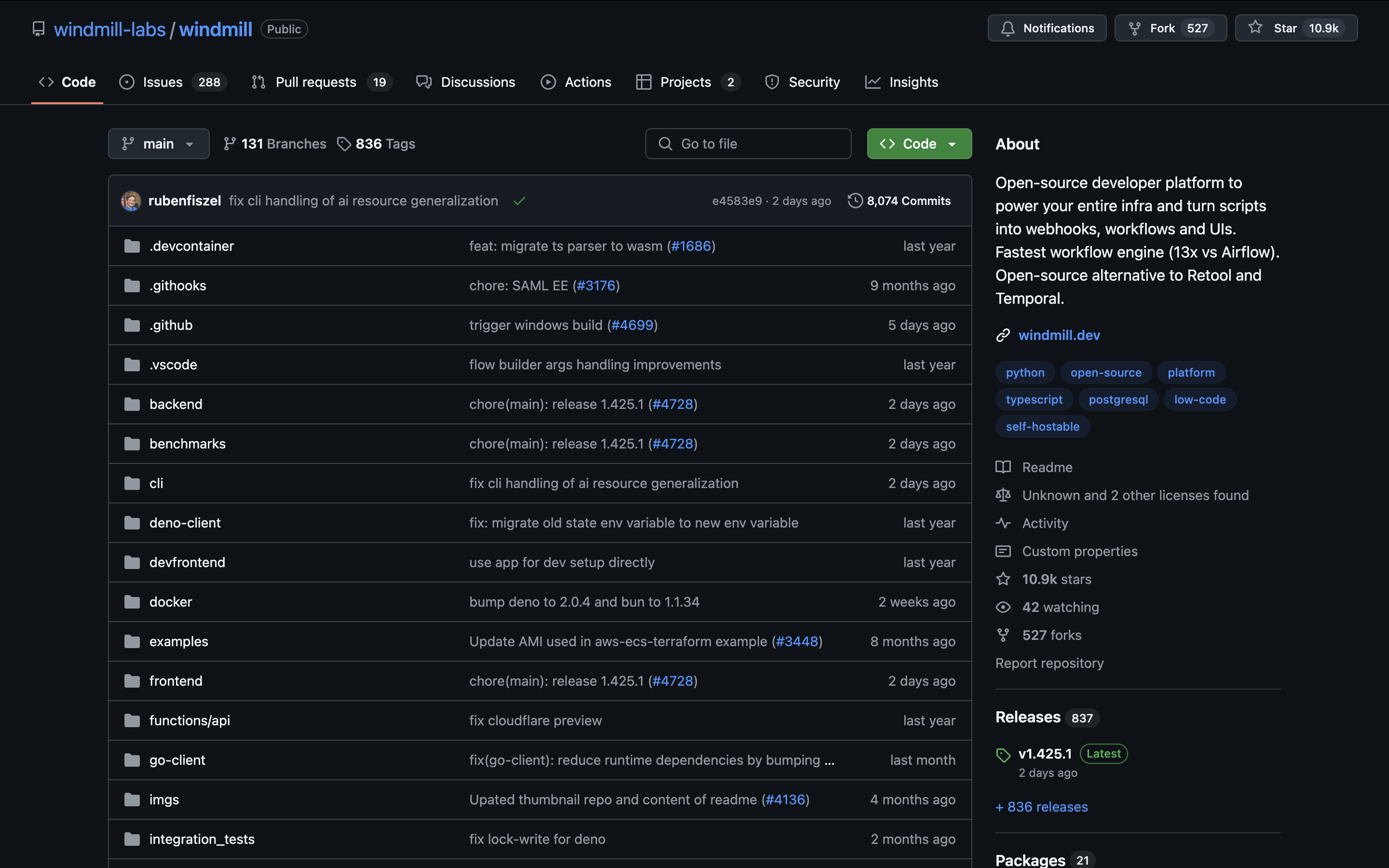Select the python topic tag
Image resolution: width=1389 pixels, height=868 pixels.
(1024, 373)
